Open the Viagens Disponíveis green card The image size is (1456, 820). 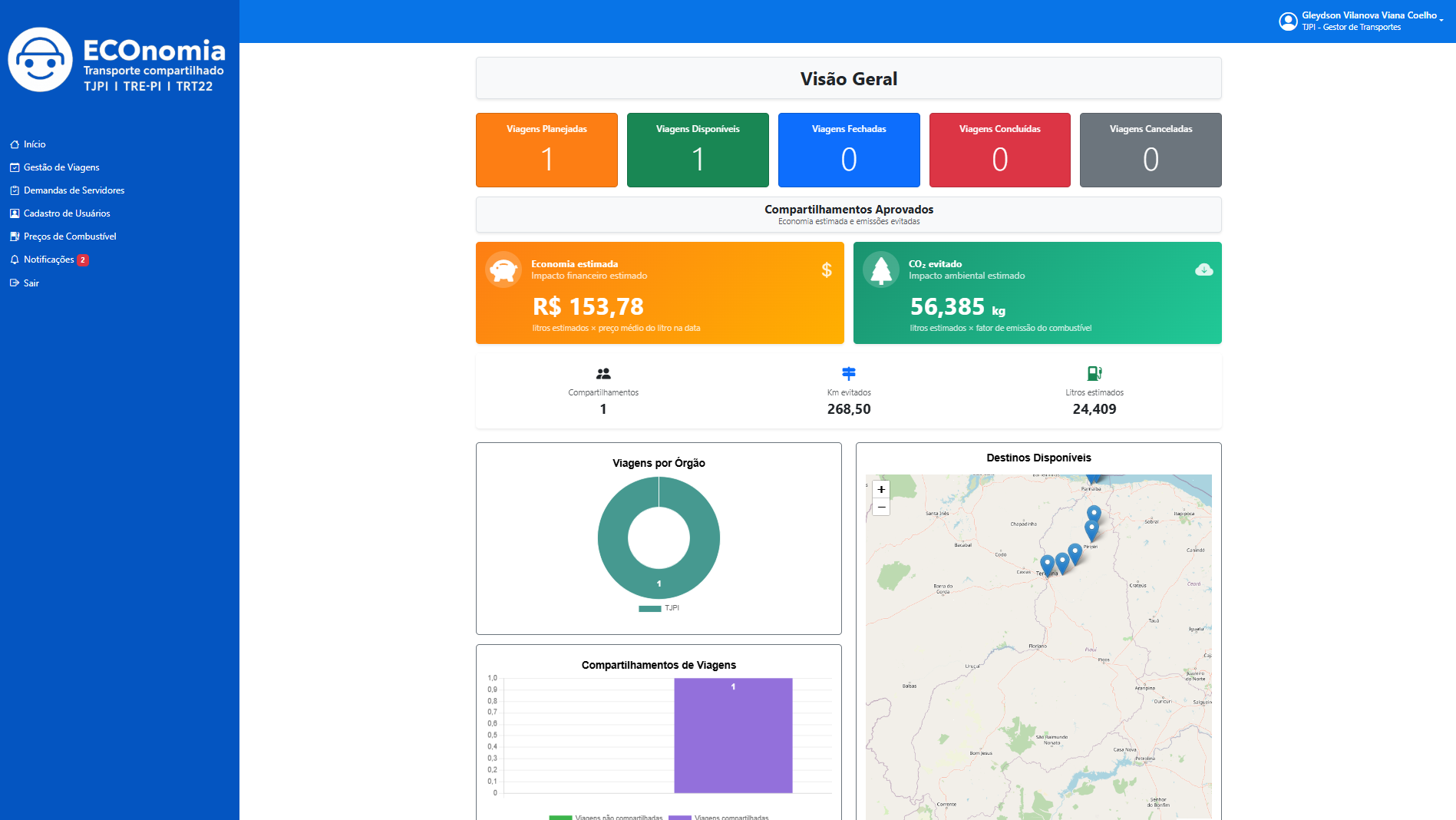(698, 150)
